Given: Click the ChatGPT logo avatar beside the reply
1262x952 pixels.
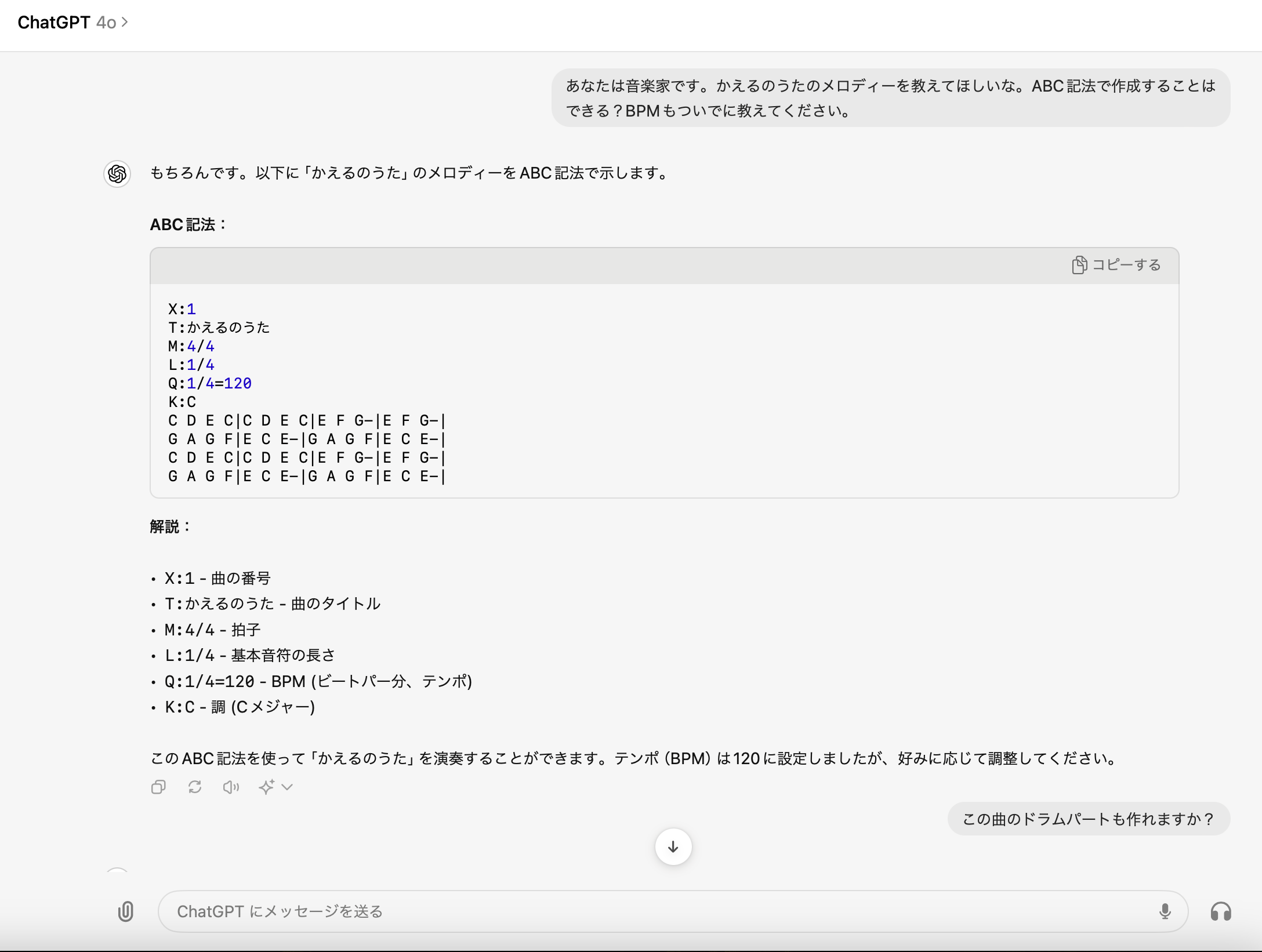Looking at the screenshot, I should pyautogui.click(x=117, y=173).
